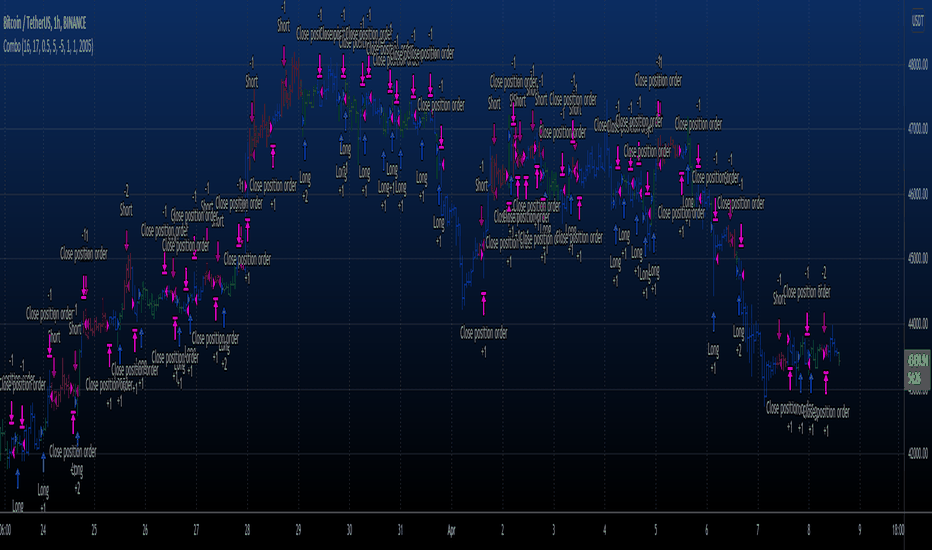Click the 46000.00 price axis label
Image resolution: width=932 pixels, height=550 pixels.
click(918, 194)
